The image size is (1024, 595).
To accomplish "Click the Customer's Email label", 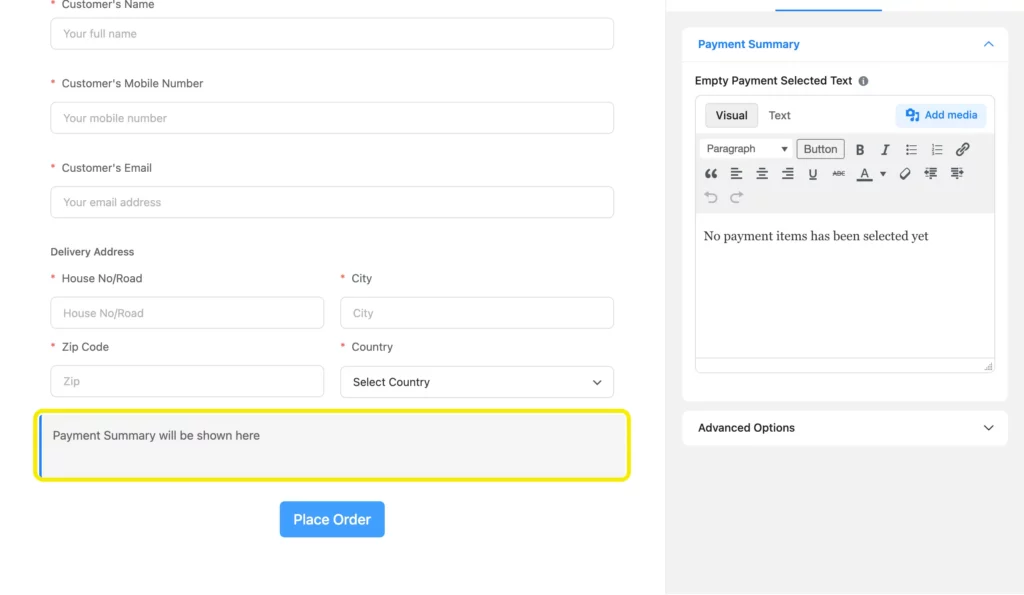I will coord(106,168).
